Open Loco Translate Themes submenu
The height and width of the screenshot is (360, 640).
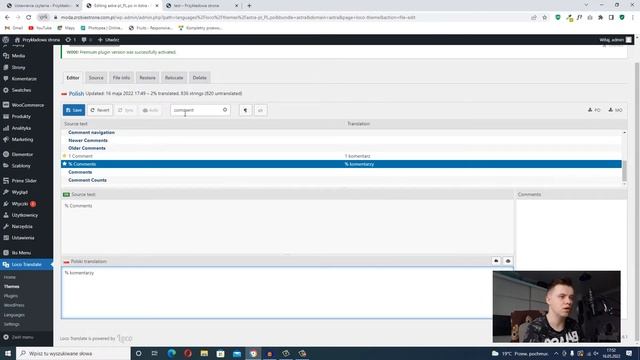click(11, 287)
